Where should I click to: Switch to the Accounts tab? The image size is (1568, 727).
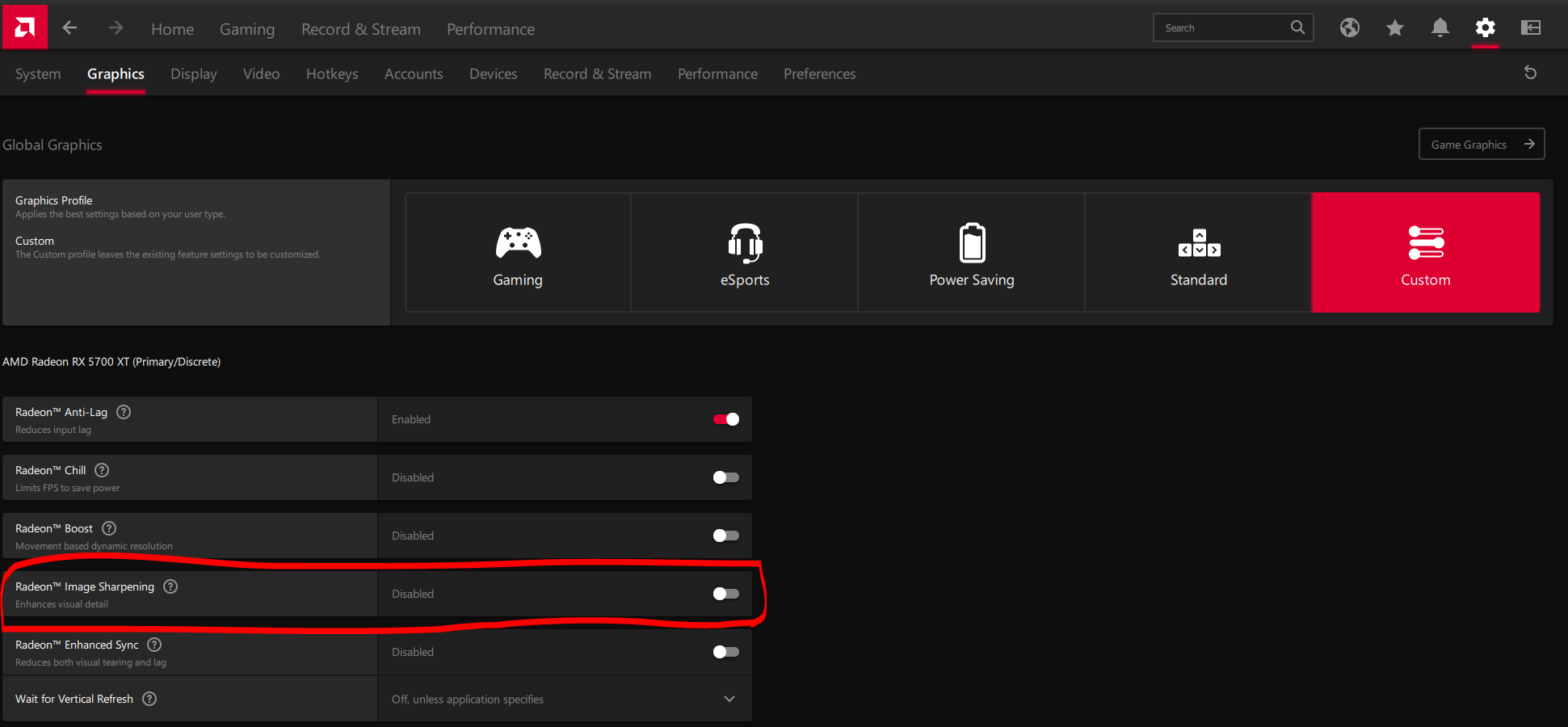click(x=414, y=74)
